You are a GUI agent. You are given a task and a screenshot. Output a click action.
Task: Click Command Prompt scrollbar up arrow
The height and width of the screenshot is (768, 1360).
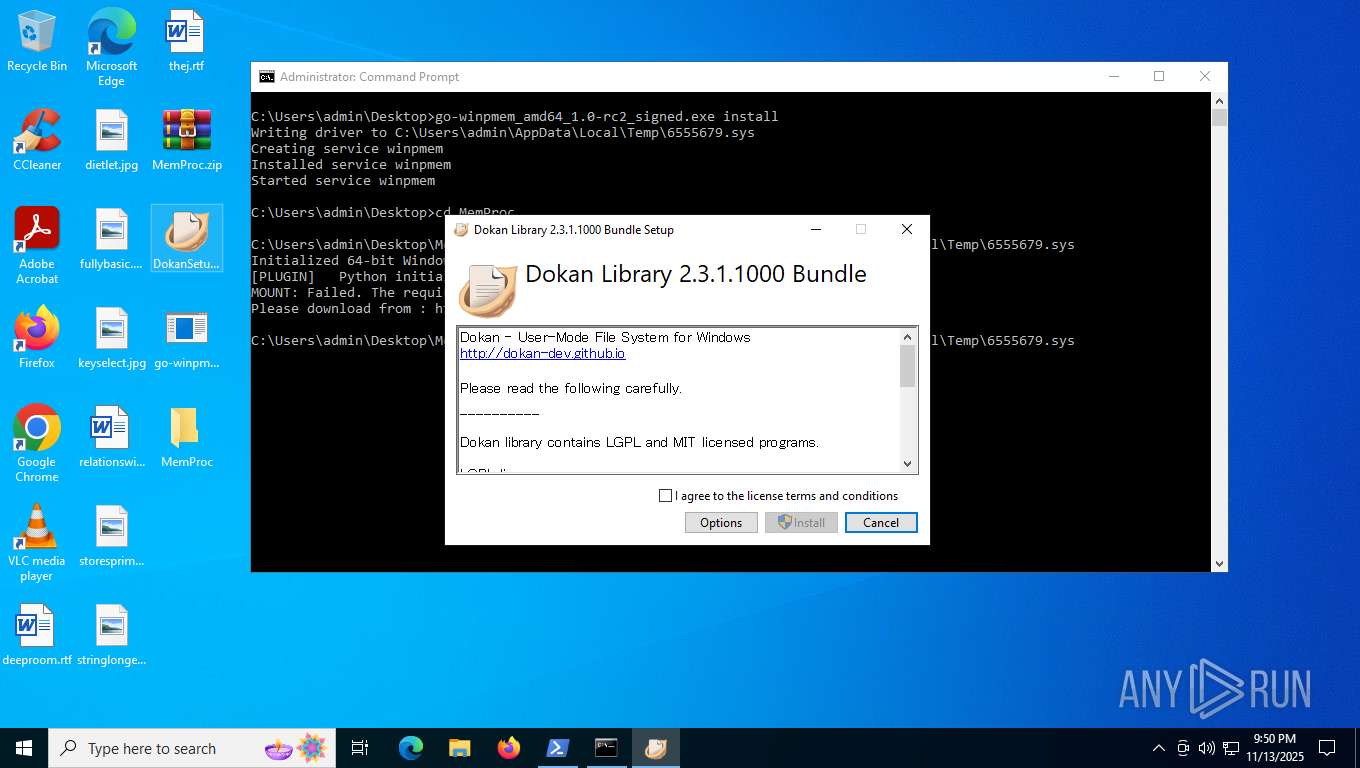1219,101
